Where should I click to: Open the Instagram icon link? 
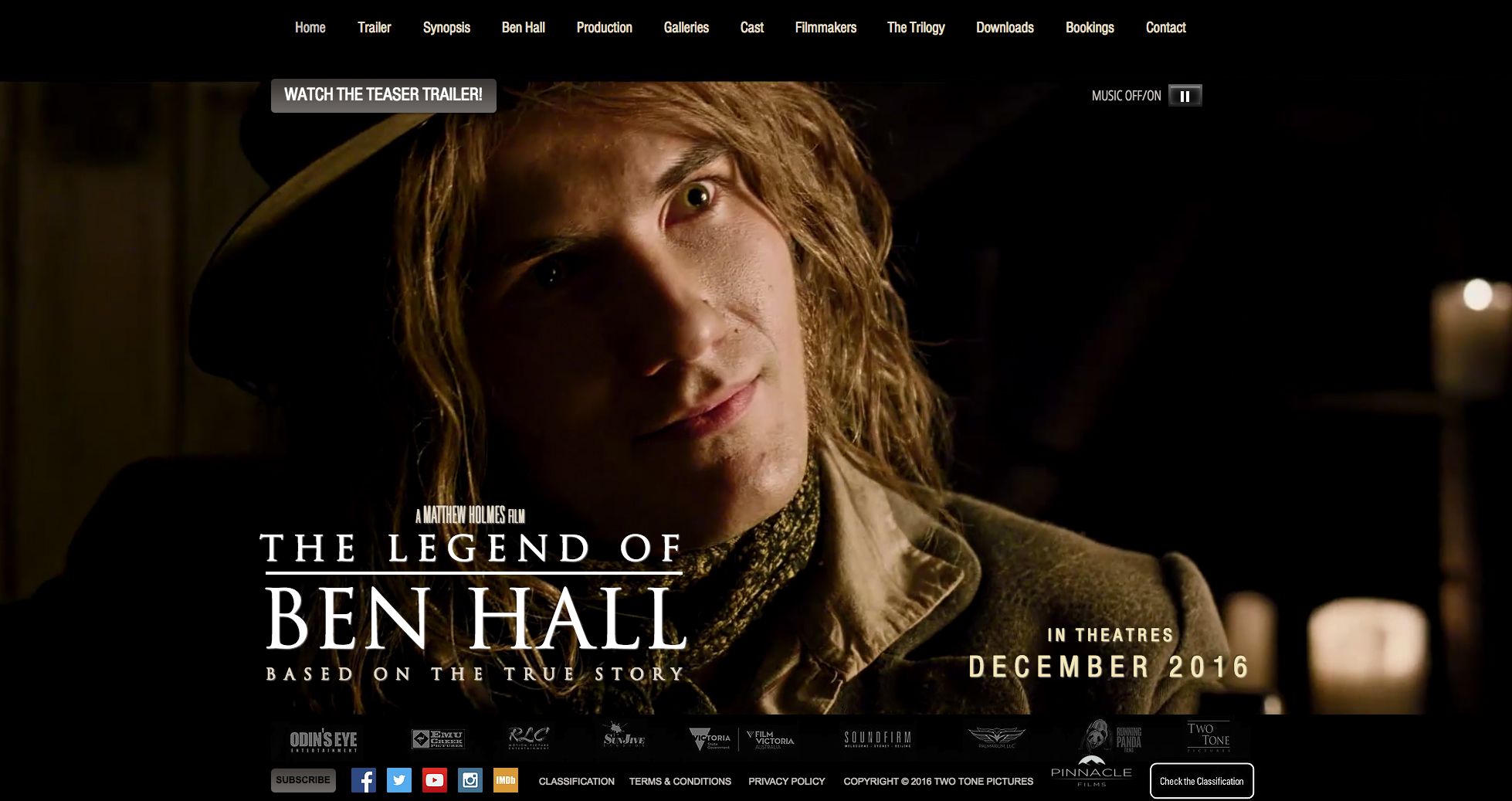coord(470,780)
